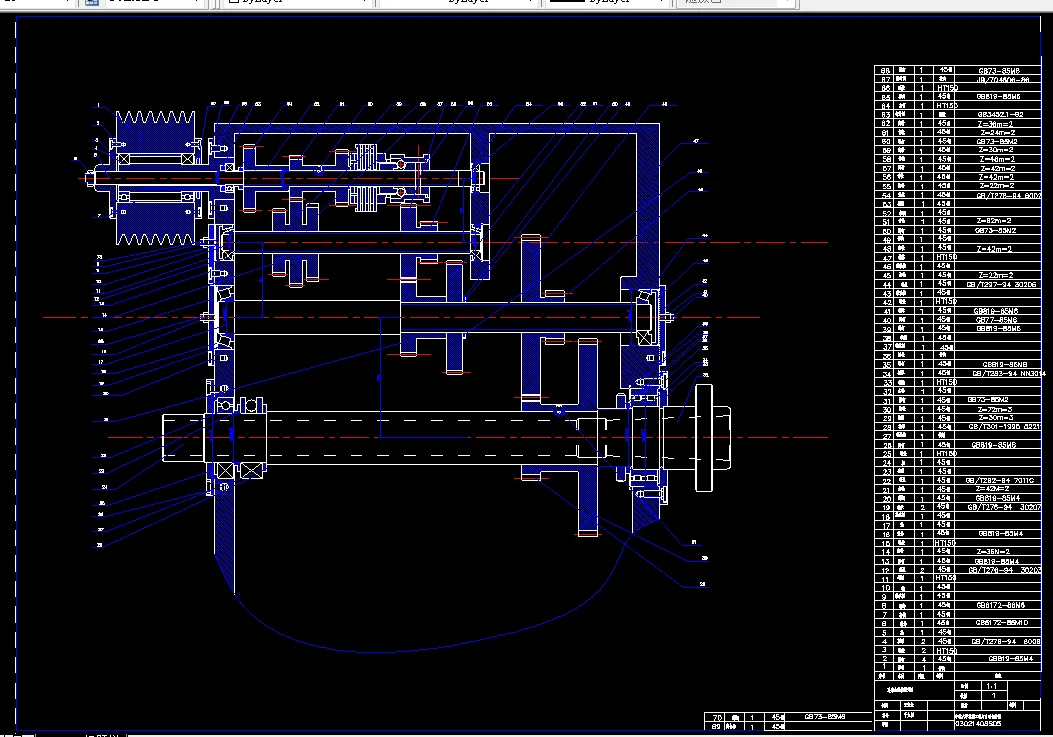Click the 'HT150' material cell in row 25
Screen dimensions: 1053x737
(x=946, y=453)
